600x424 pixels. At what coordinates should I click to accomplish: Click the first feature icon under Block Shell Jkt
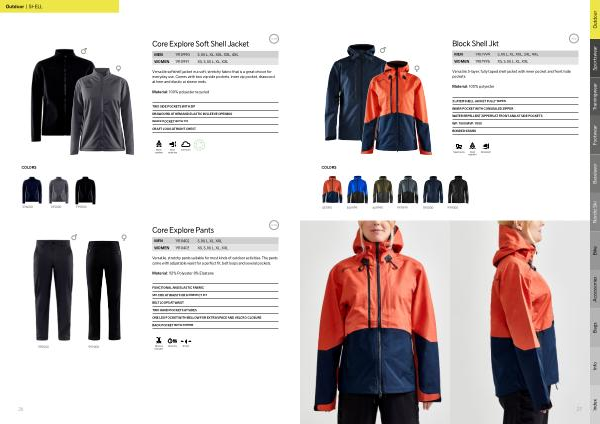coord(459,146)
